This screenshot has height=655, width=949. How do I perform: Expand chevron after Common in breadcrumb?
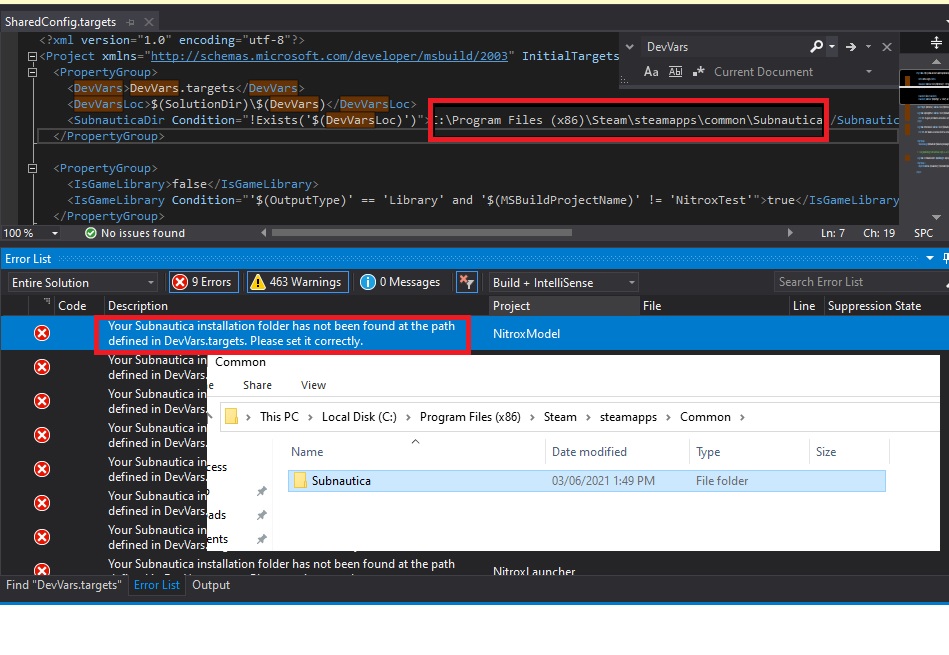coord(742,417)
